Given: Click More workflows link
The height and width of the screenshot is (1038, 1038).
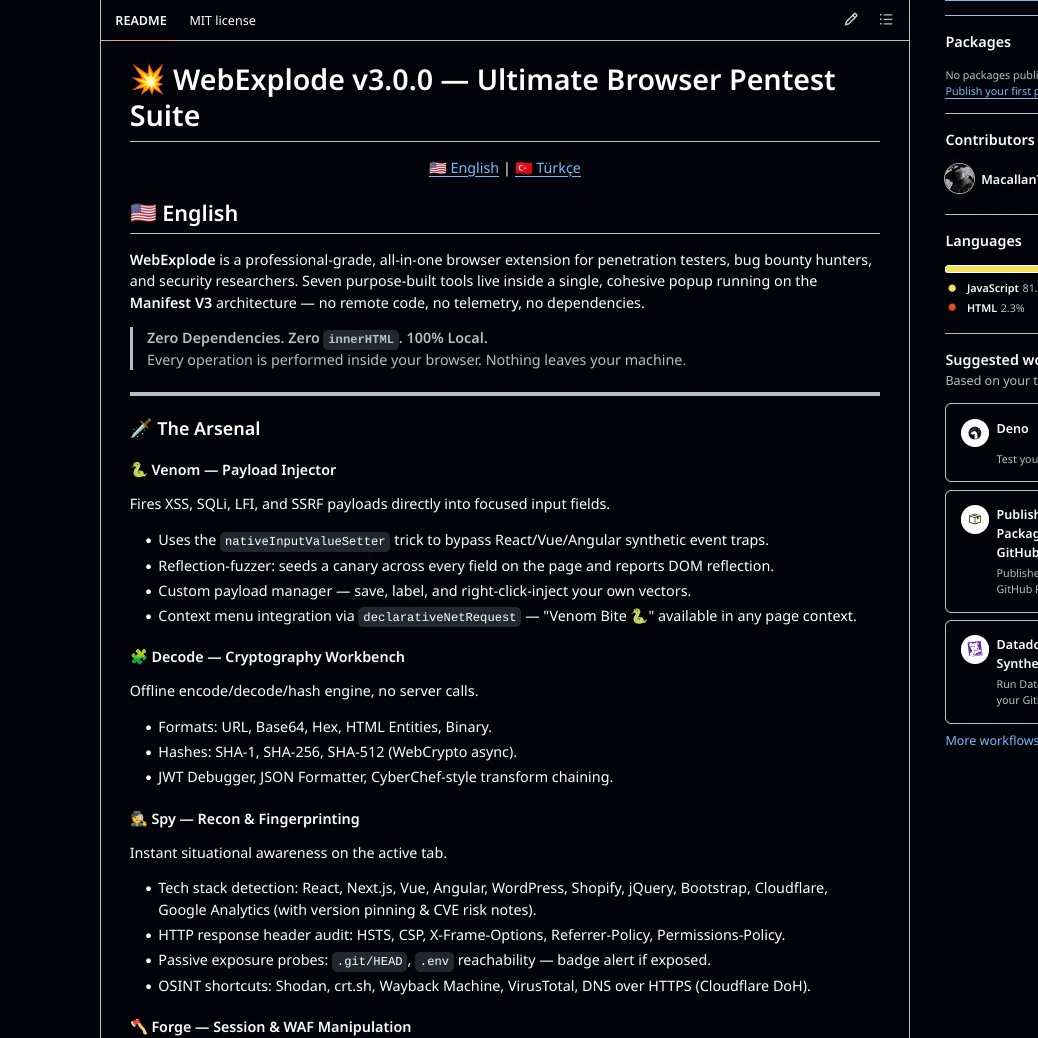Looking at the screenshot, I should coord(991,740).
